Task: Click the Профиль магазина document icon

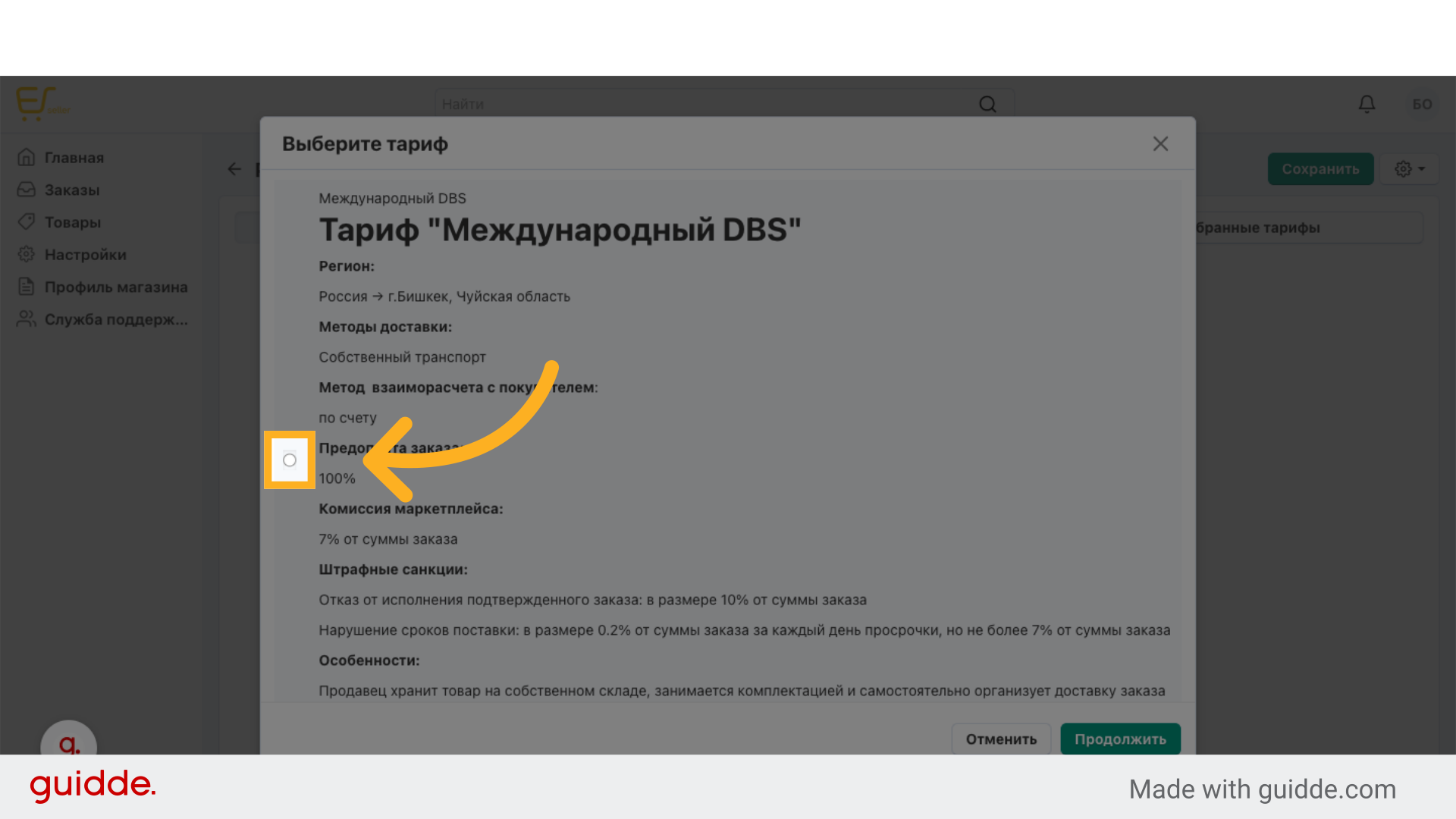Action: click(27, 287)
